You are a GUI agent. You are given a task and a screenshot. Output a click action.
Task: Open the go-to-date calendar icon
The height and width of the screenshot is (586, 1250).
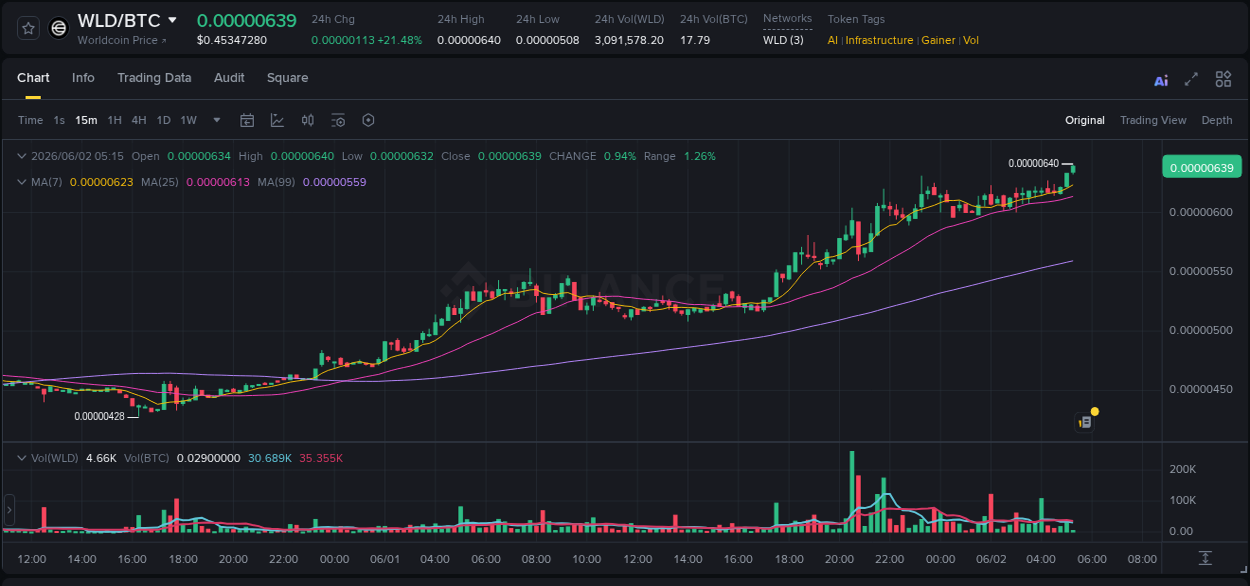pyautogui.click(x=247, y=120)
